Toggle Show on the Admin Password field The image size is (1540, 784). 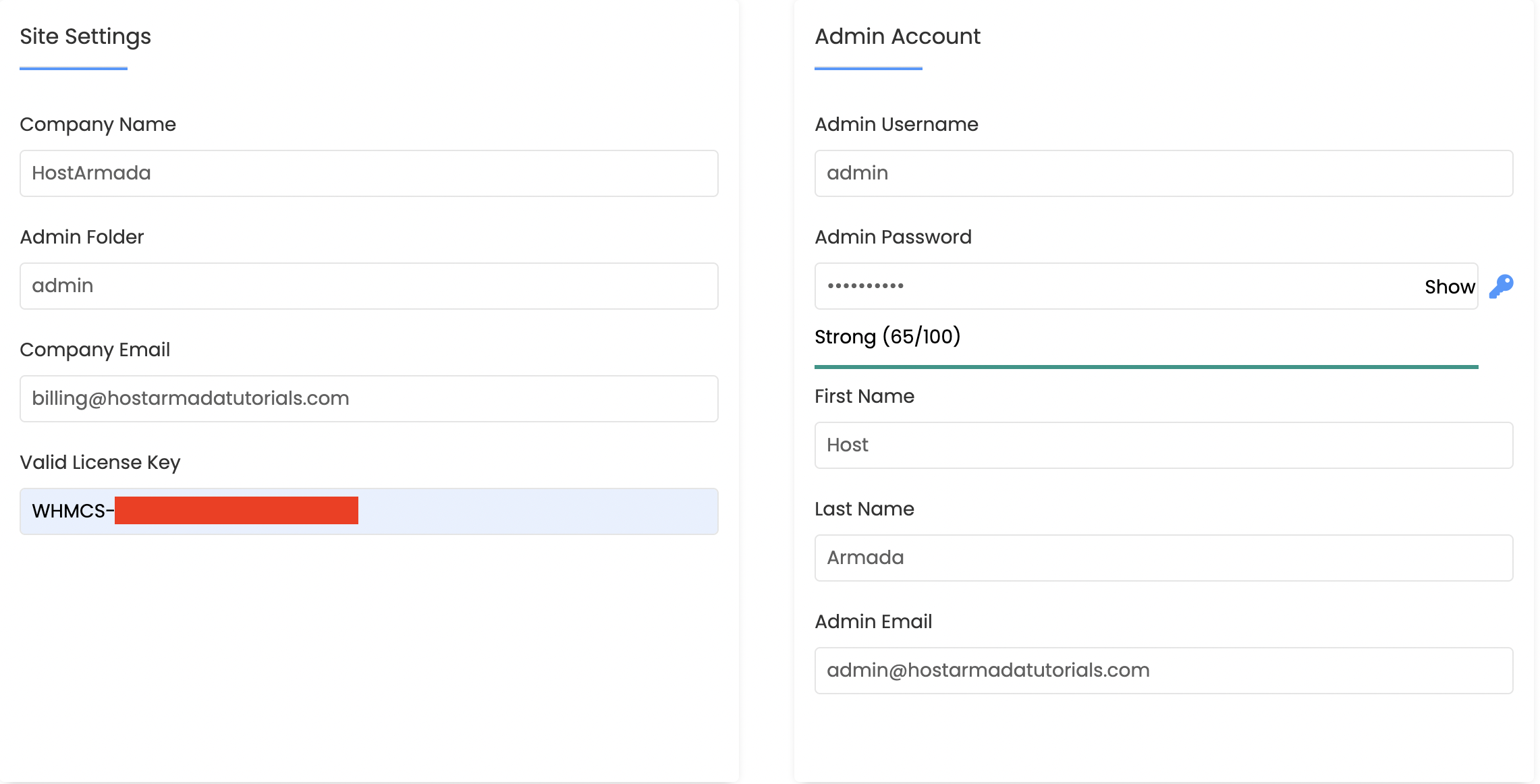pos(1449,287)
